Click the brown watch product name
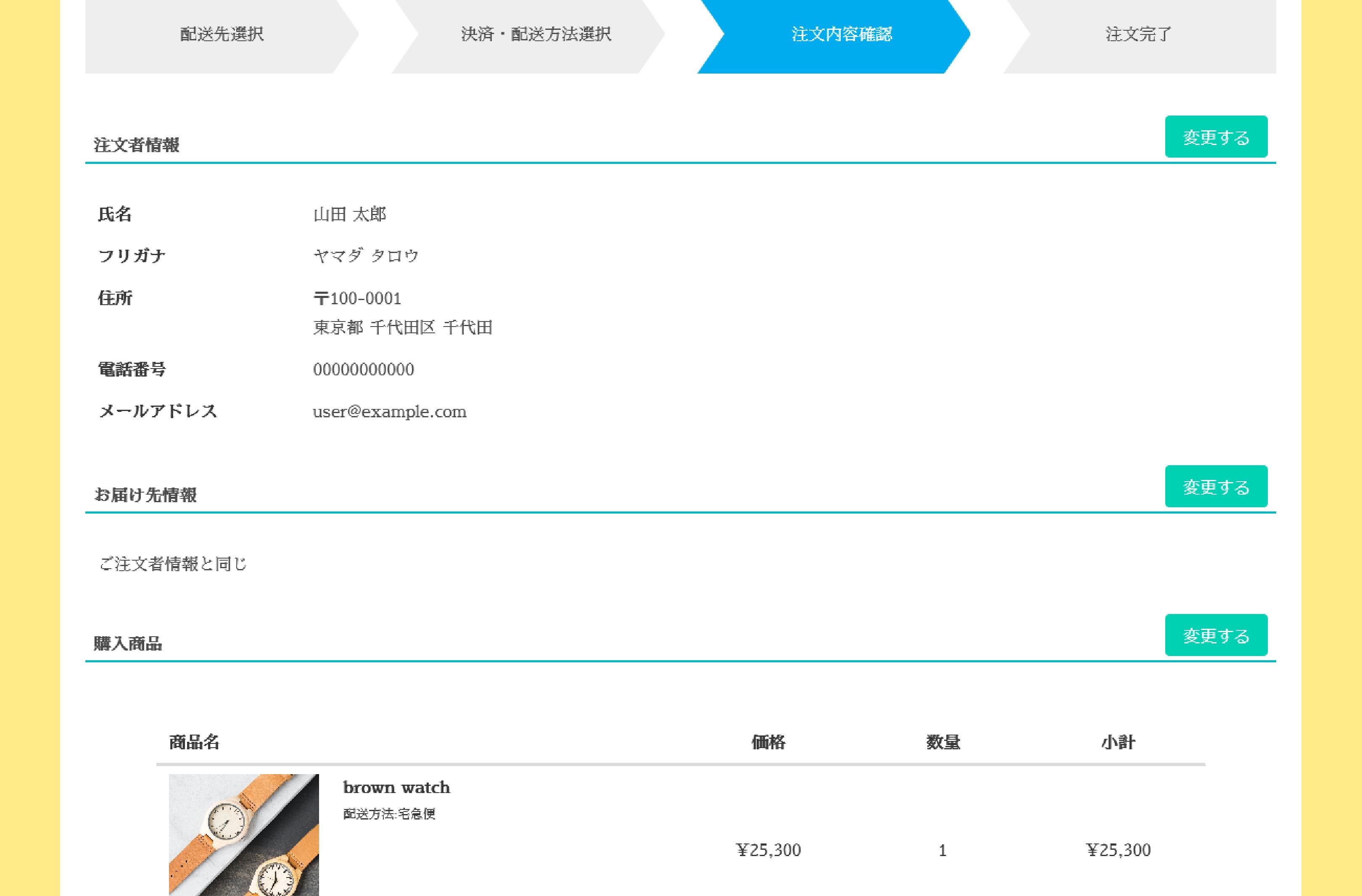 tap(396, 788)
